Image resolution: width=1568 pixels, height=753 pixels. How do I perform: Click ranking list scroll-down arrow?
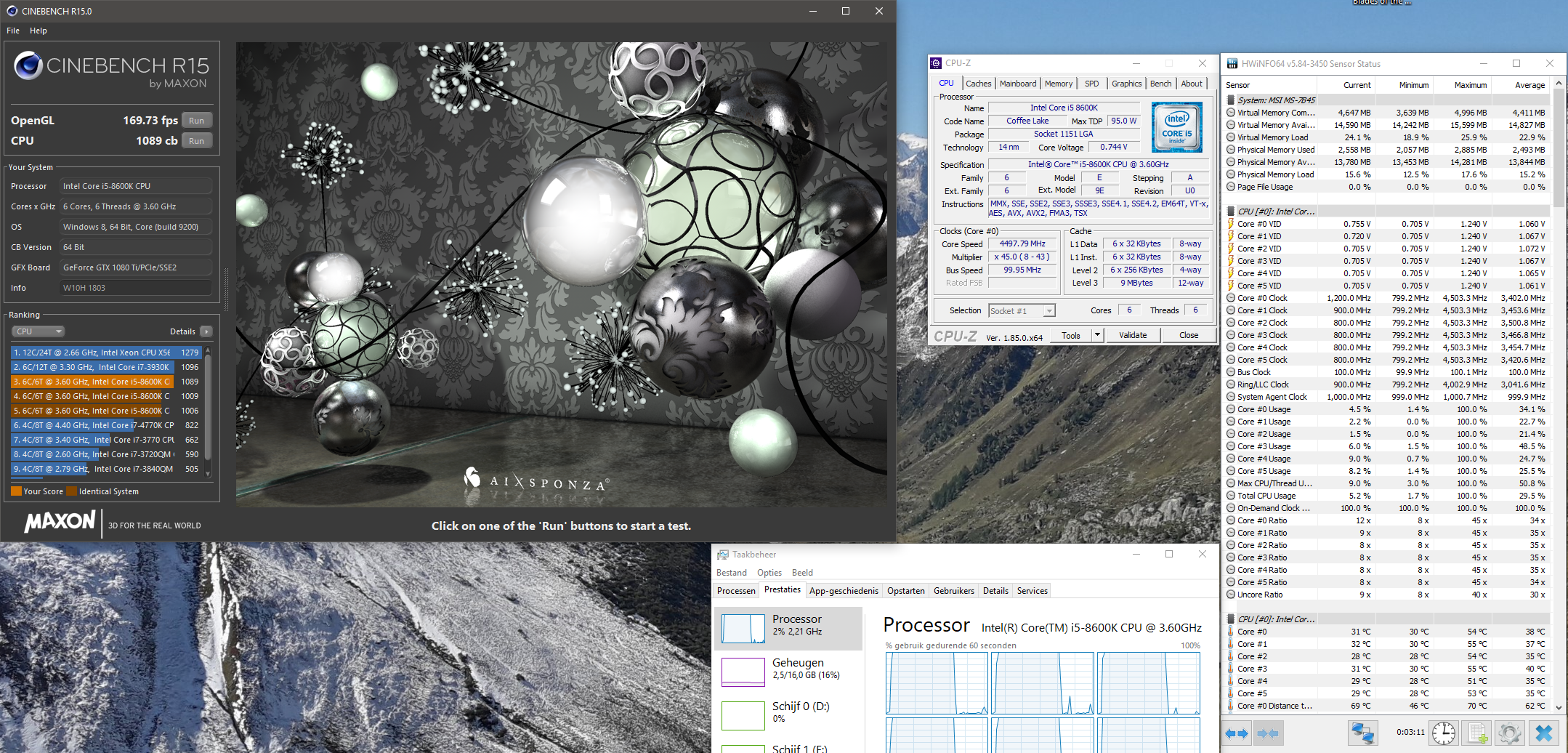(209, 474)
